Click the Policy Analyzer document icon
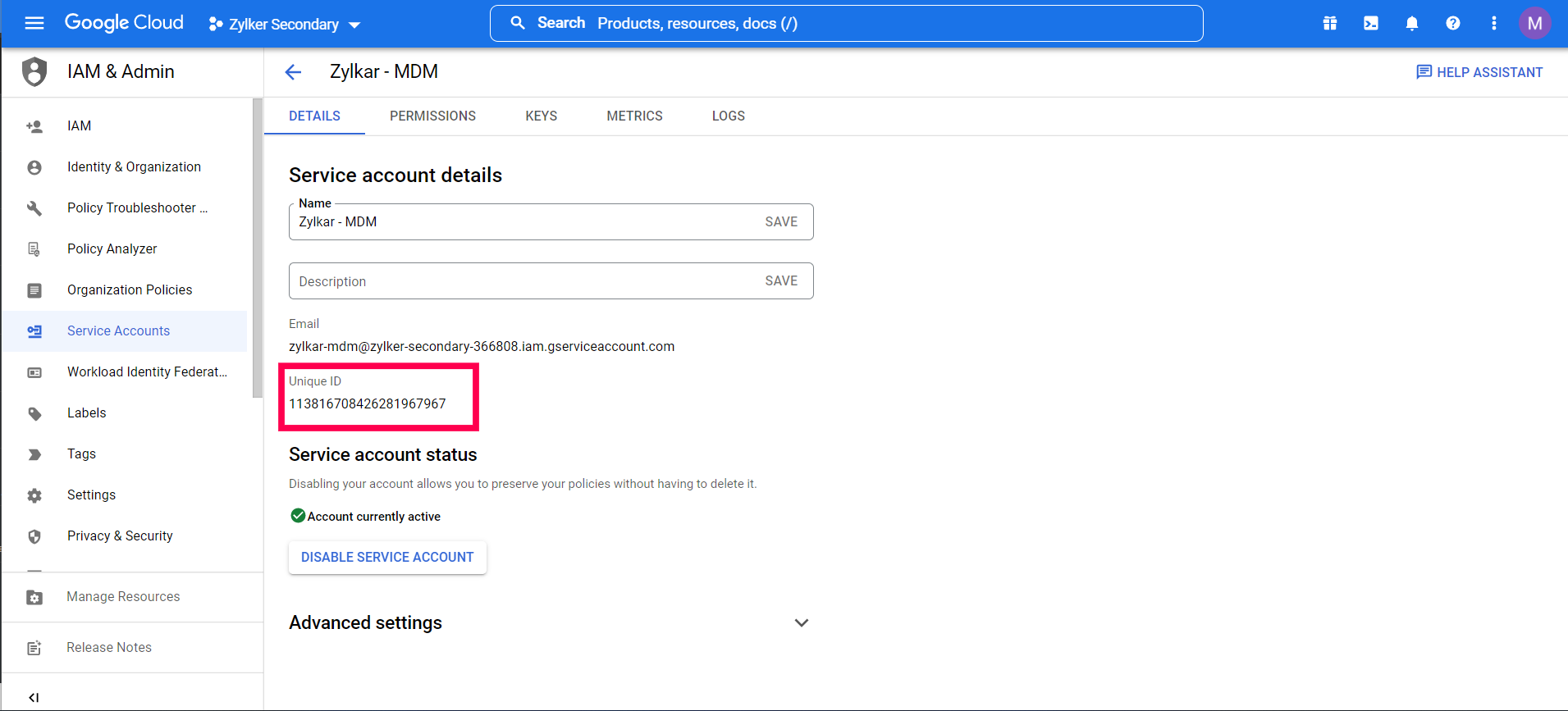The image size is (1568, 711). 34,249
